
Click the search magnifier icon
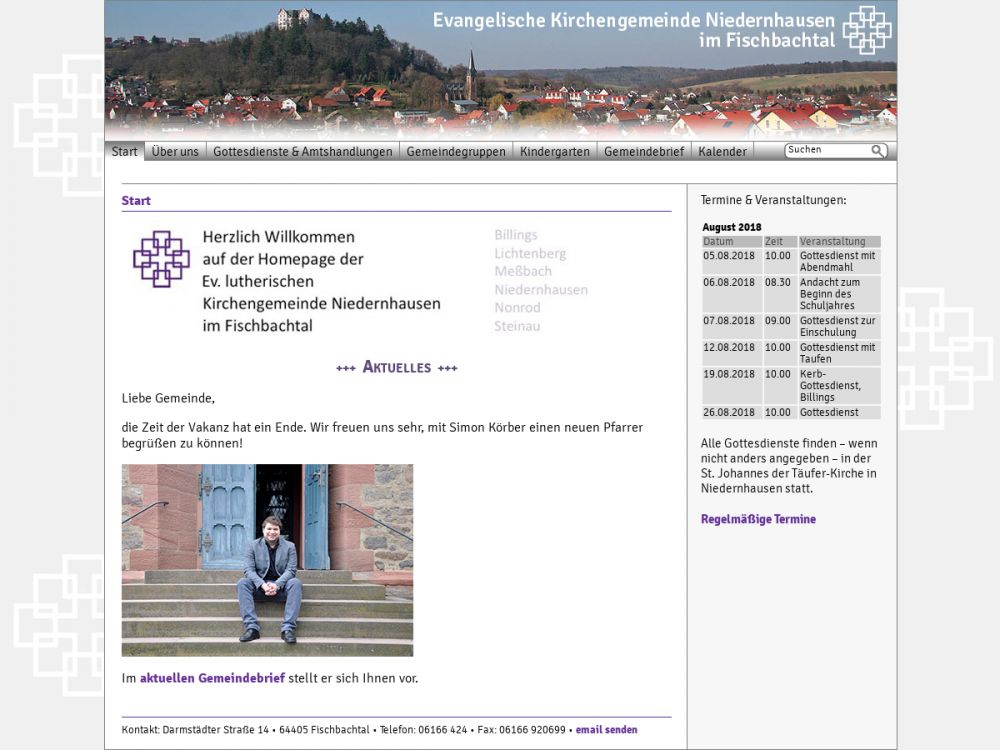pyautogui.click(x=877, y=151)
